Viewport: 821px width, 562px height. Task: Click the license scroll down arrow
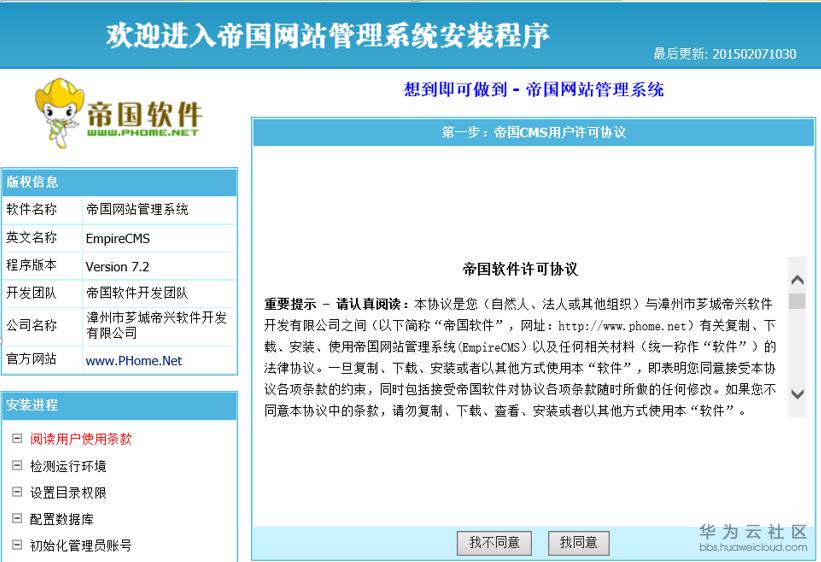[797, 394]
